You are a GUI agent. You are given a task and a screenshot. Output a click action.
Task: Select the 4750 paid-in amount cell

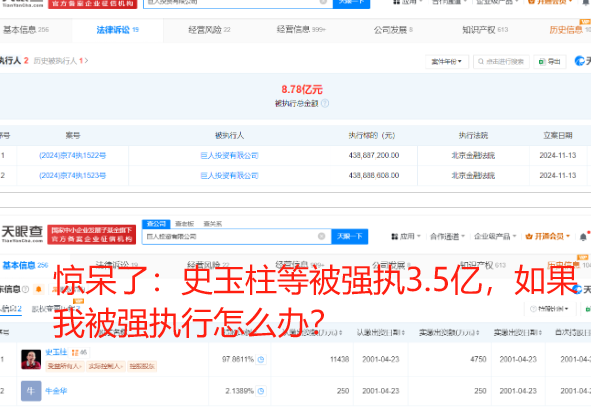click(x=478, y=359)
